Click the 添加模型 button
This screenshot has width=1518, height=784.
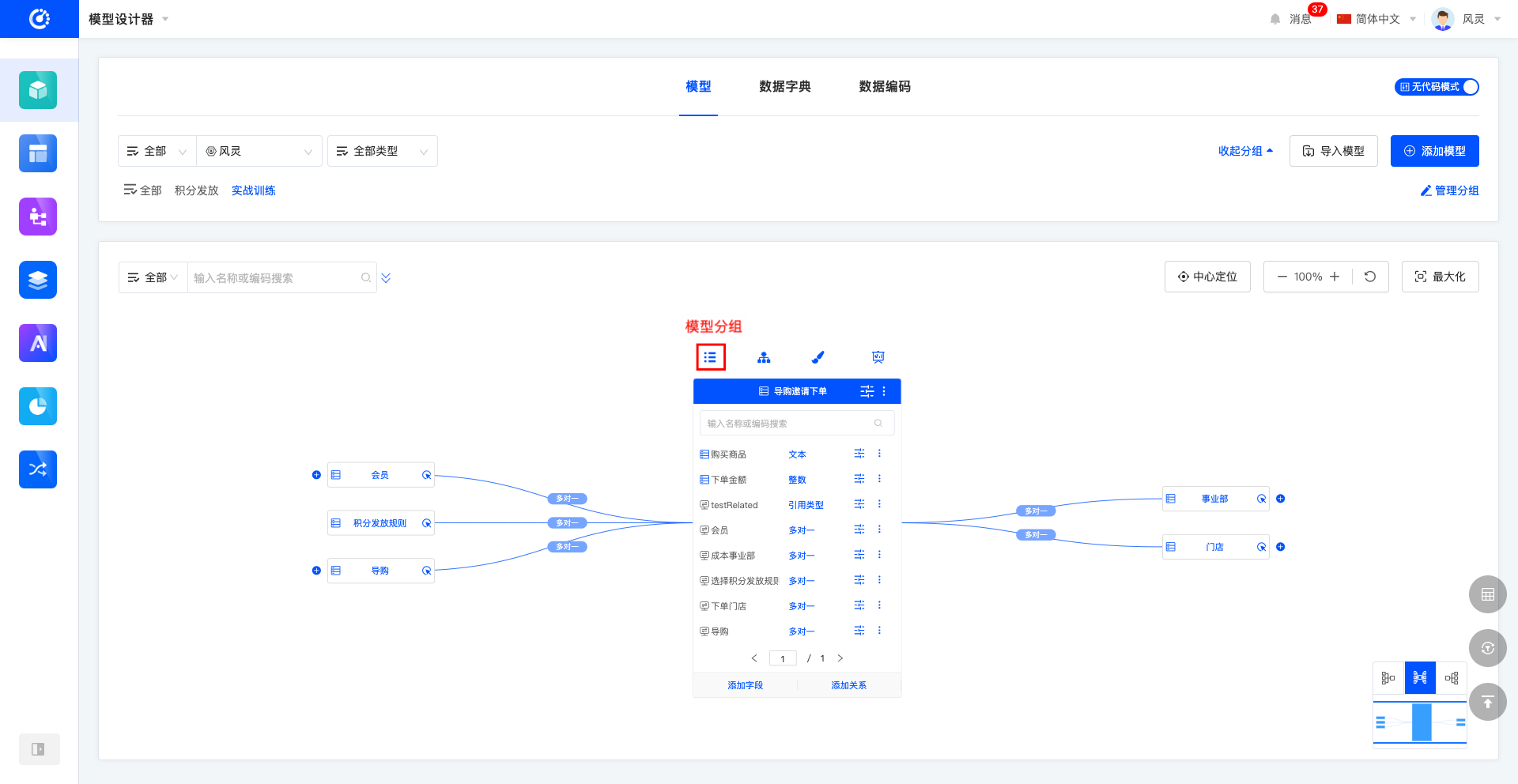[1434, 151]
